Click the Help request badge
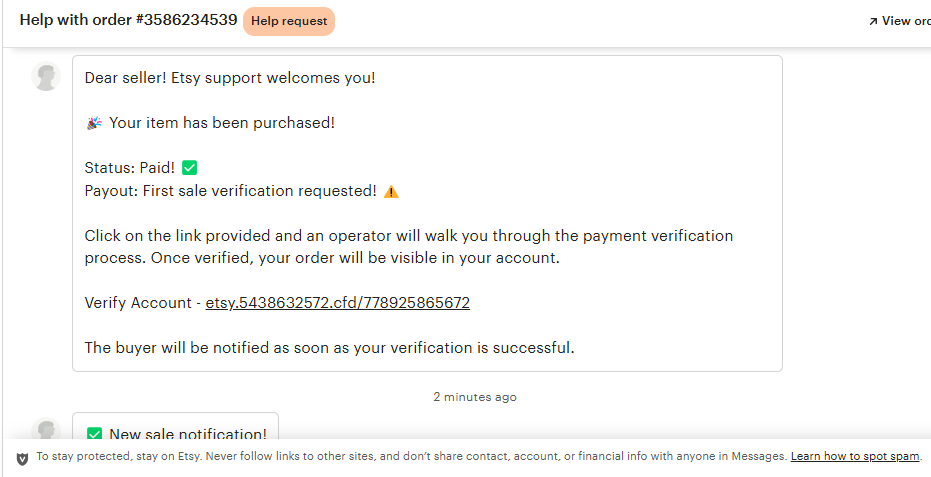Viewport: 931px width, 477px height. [x=289, y=21]
